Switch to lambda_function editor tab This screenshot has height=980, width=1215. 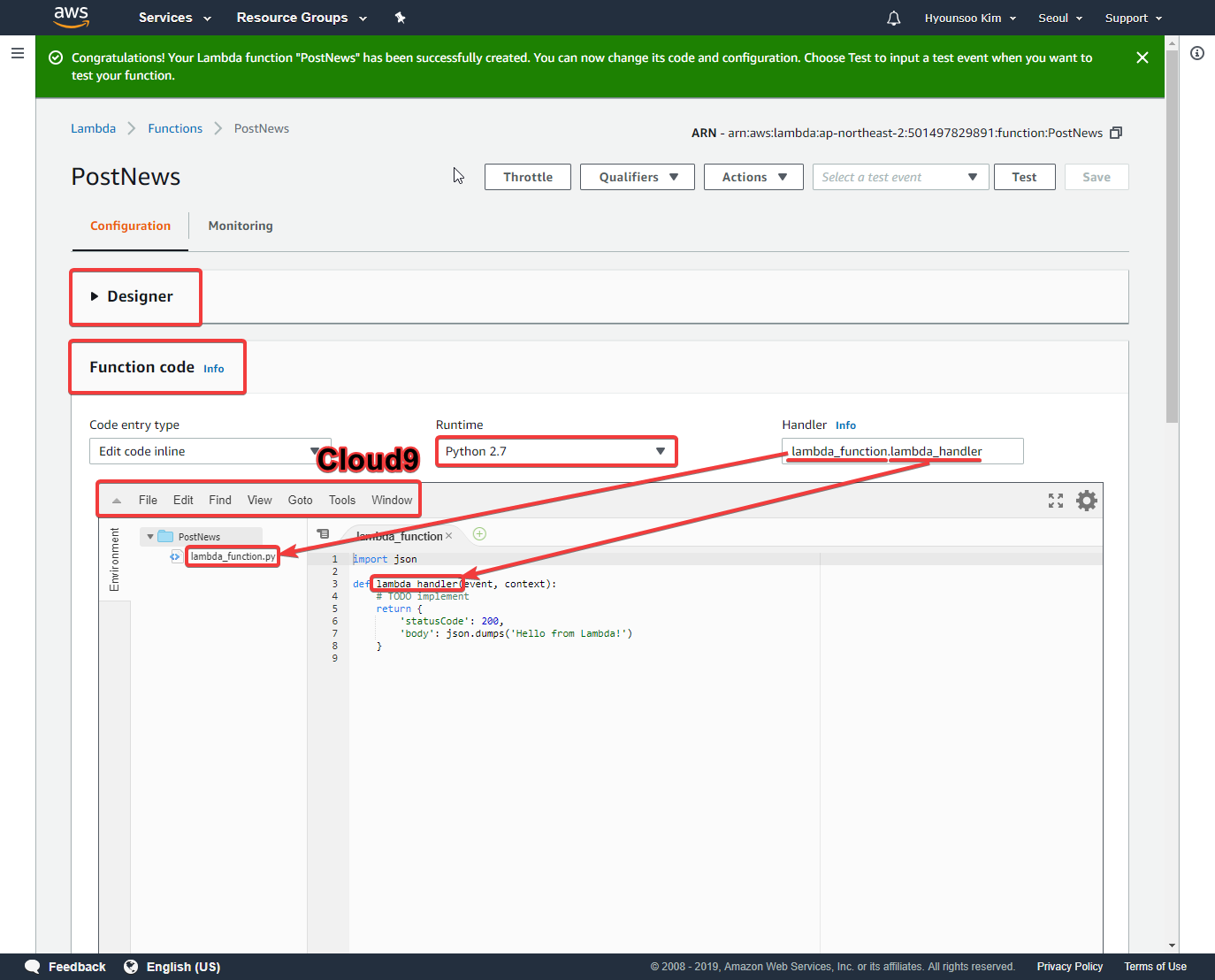pyautogui.click(x=399, y=536)
